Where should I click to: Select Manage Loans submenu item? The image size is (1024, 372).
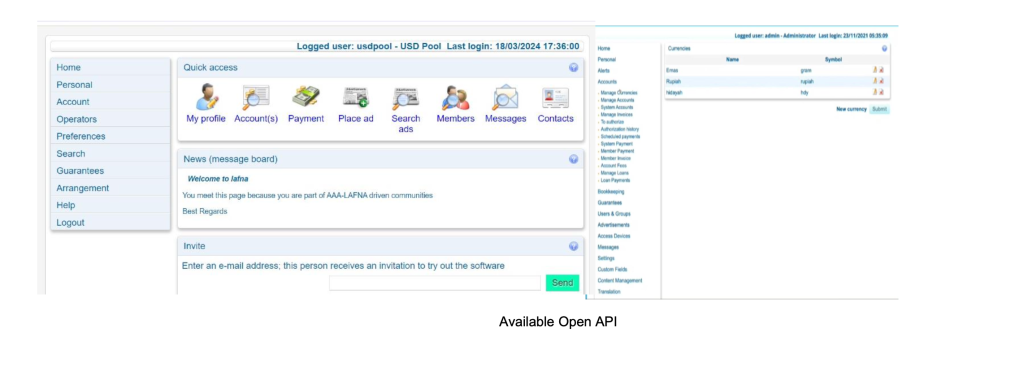click(x=614, y=173)
